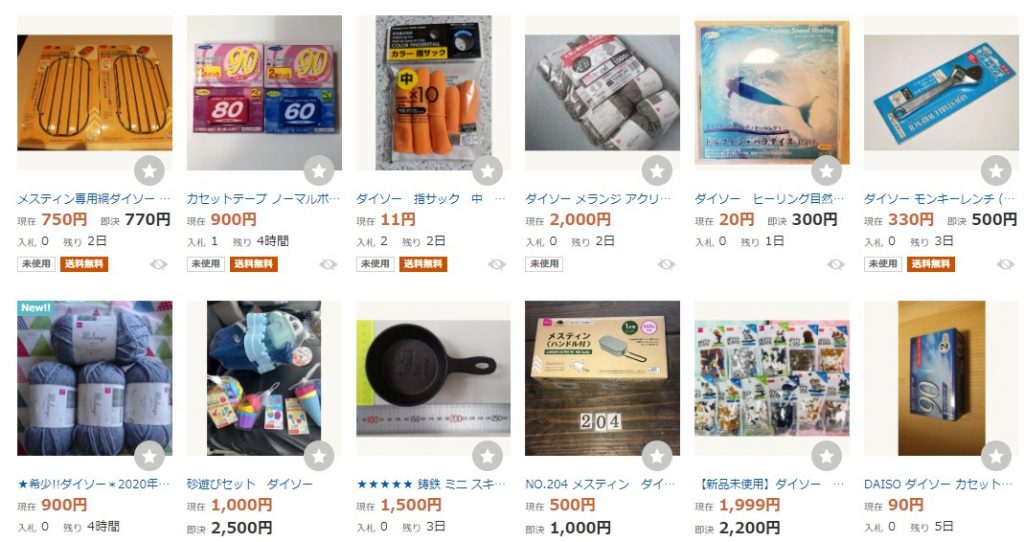Viewport: 1024px width, 542px height.
Task: Open the ★希少!!ダイソー 2020年 yarn listing link
Action: click(94, 485)
